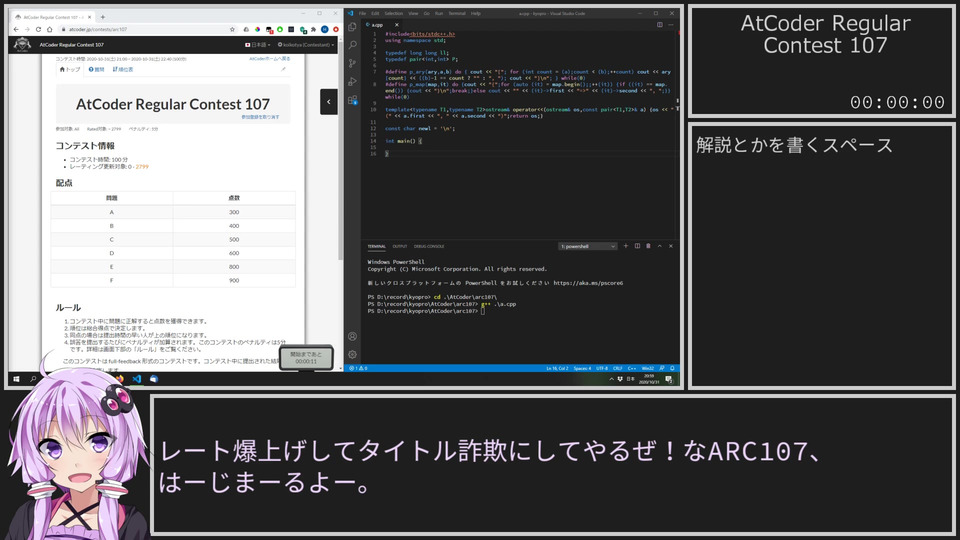
Task: Open a new Chrome tab
Action: pos(102,17)
